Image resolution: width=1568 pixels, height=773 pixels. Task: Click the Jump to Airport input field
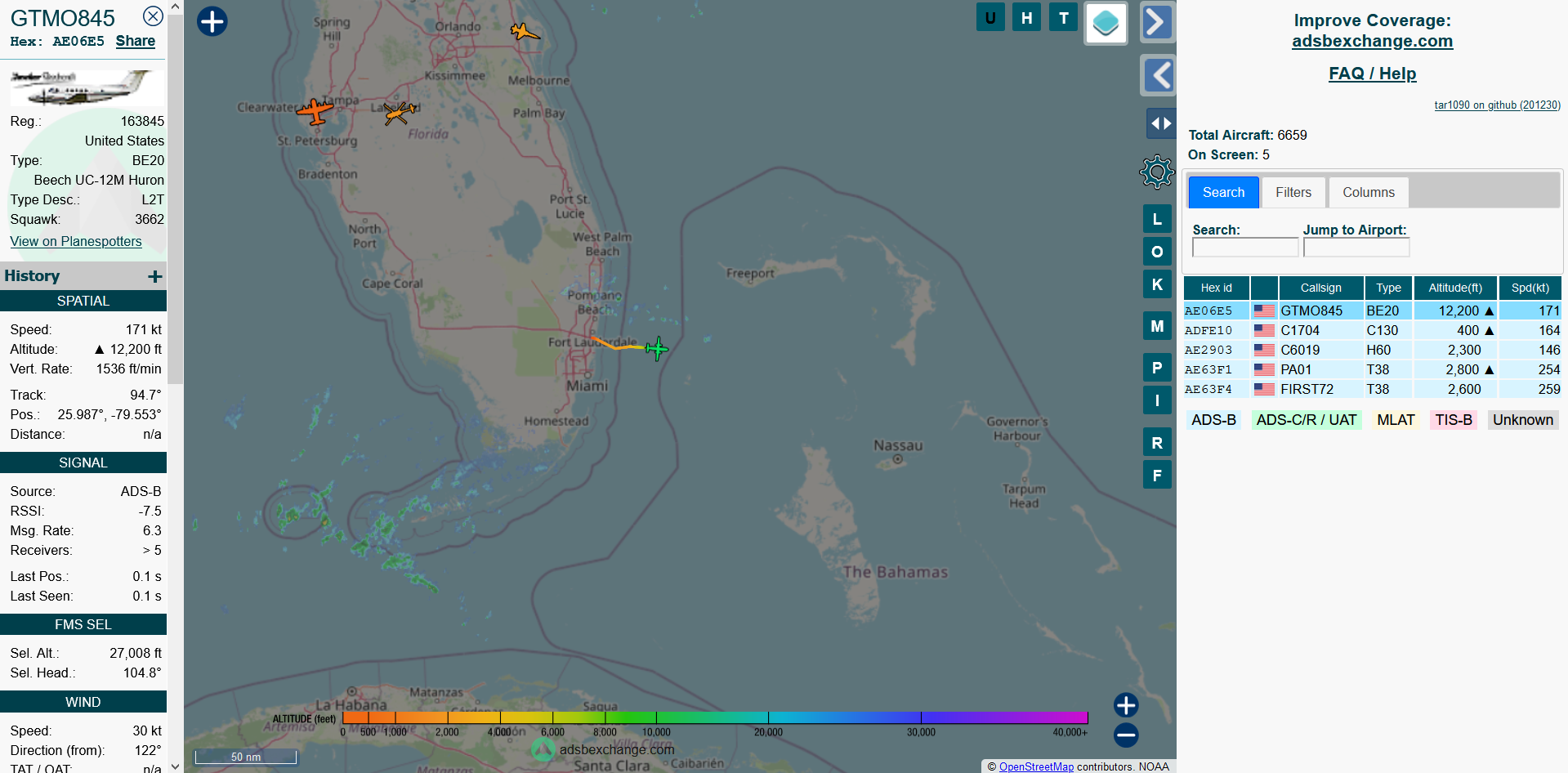pos(1356,248)
